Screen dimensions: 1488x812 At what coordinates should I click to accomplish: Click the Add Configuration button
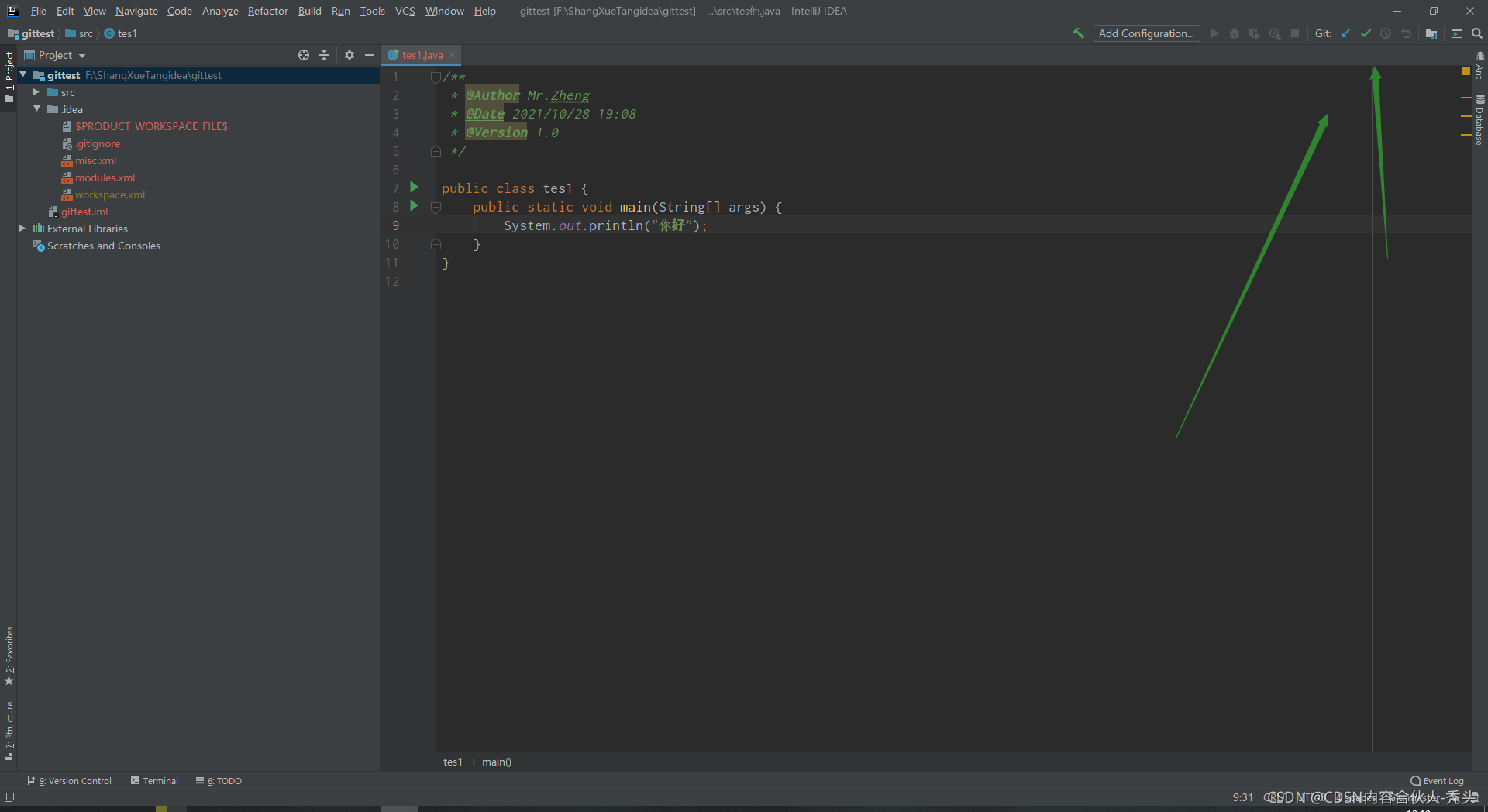(1146, 33)
